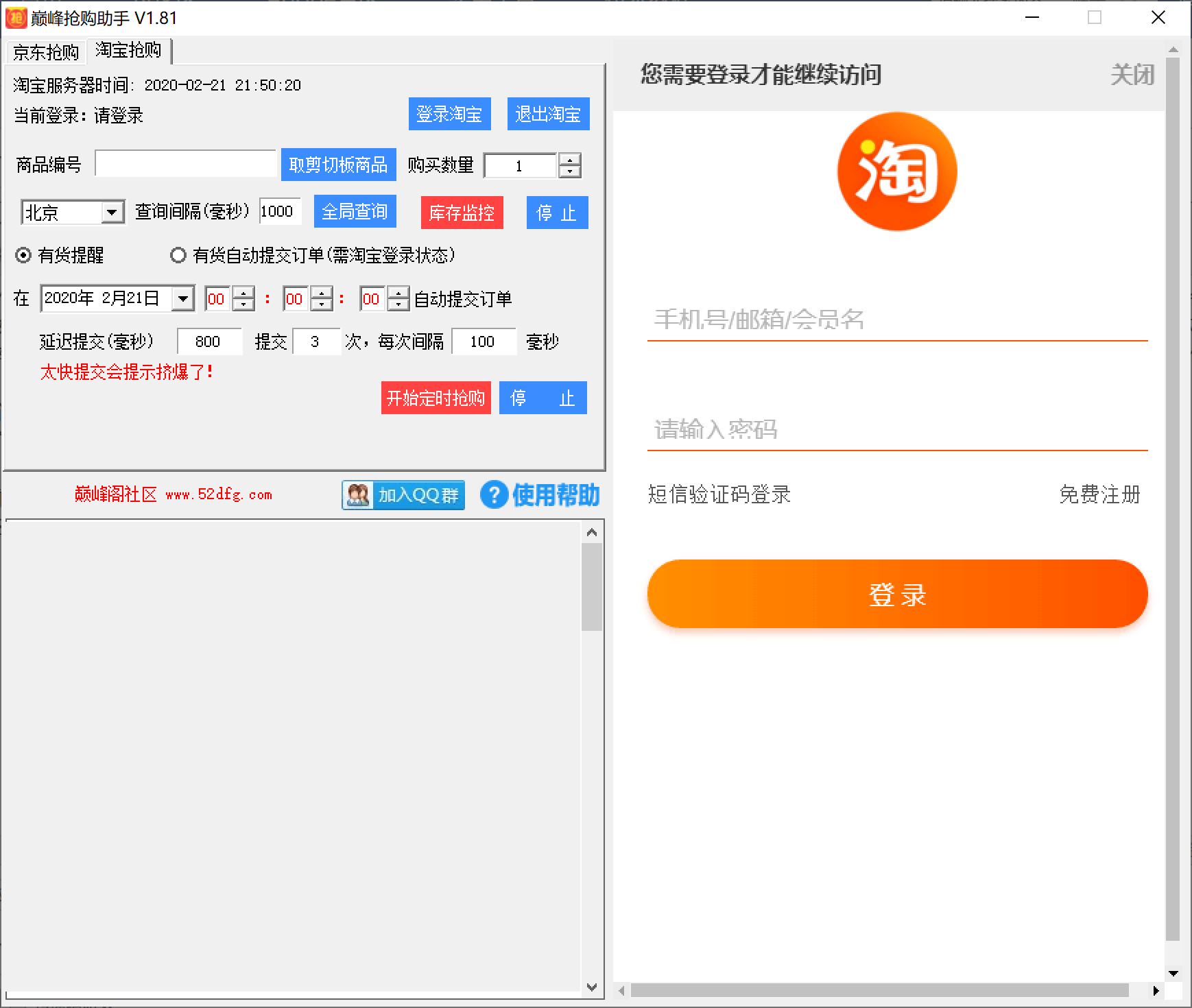Click the app icon in the title bar
The width and height of the screenshot is (1192, 1008).
coord(15,18)
